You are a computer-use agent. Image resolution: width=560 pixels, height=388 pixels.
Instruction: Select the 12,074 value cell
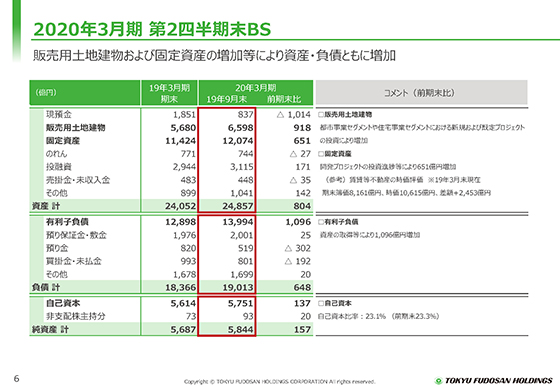coord(238,141)
